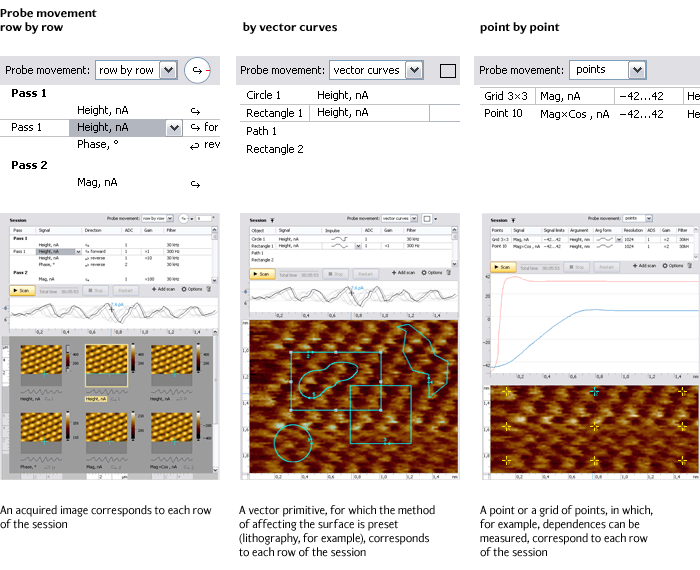Click the forward direction arrow in the Pass 1 row

click(x=195, y=128)
